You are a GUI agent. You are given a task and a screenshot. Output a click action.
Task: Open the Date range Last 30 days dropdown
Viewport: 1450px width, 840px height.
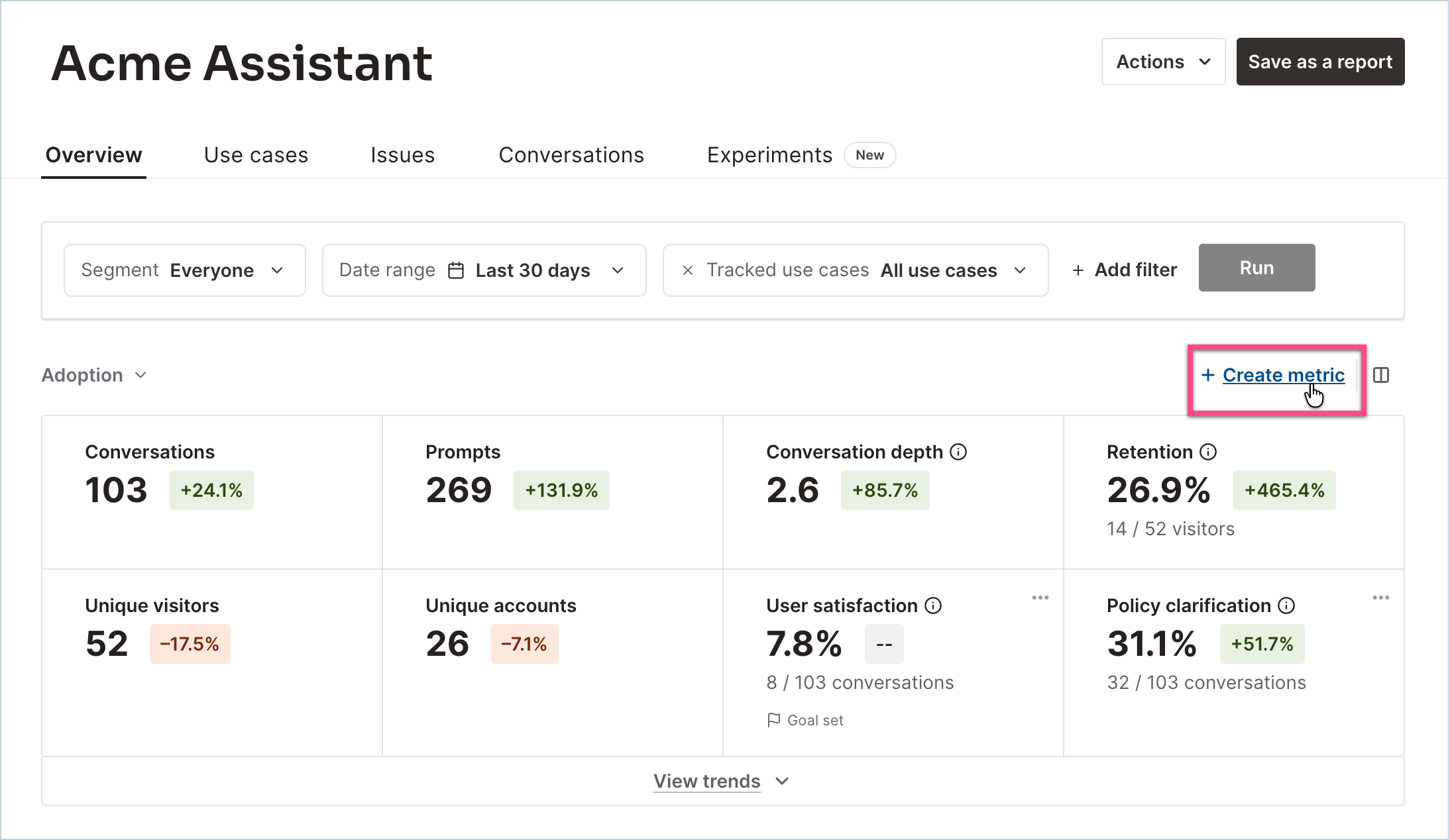484,270
